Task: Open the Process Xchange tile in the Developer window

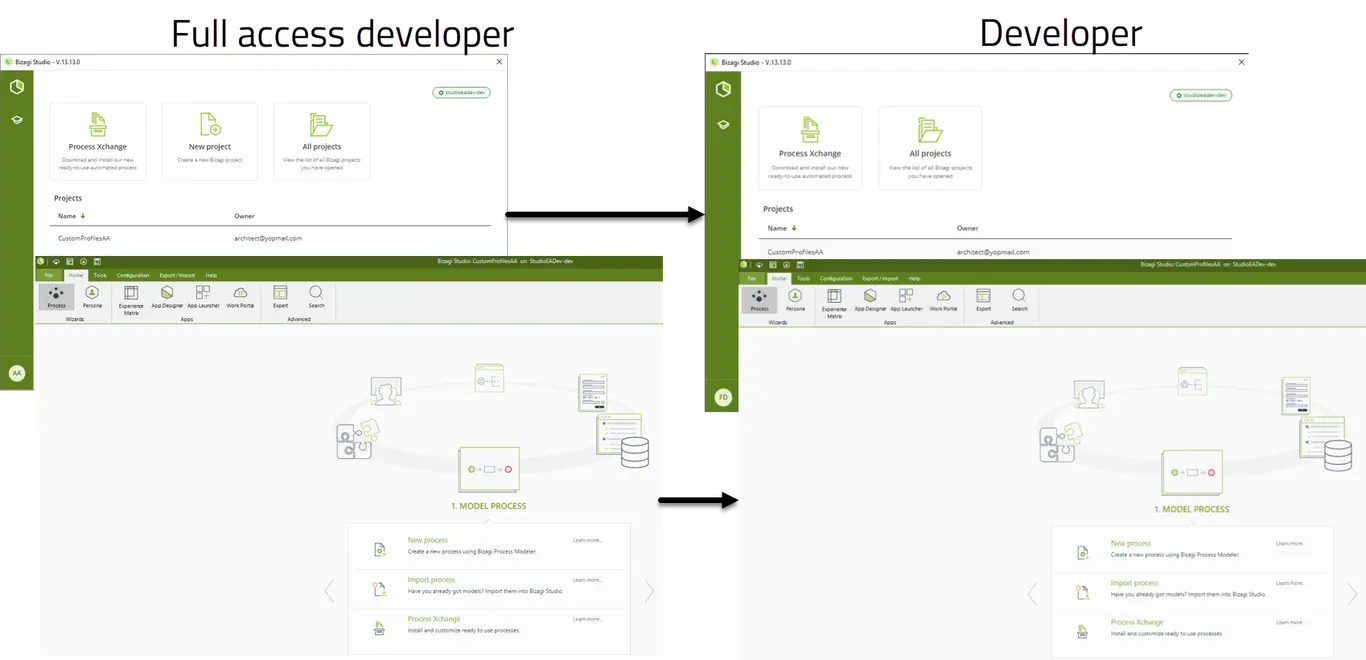Action: tap(810, 148)
